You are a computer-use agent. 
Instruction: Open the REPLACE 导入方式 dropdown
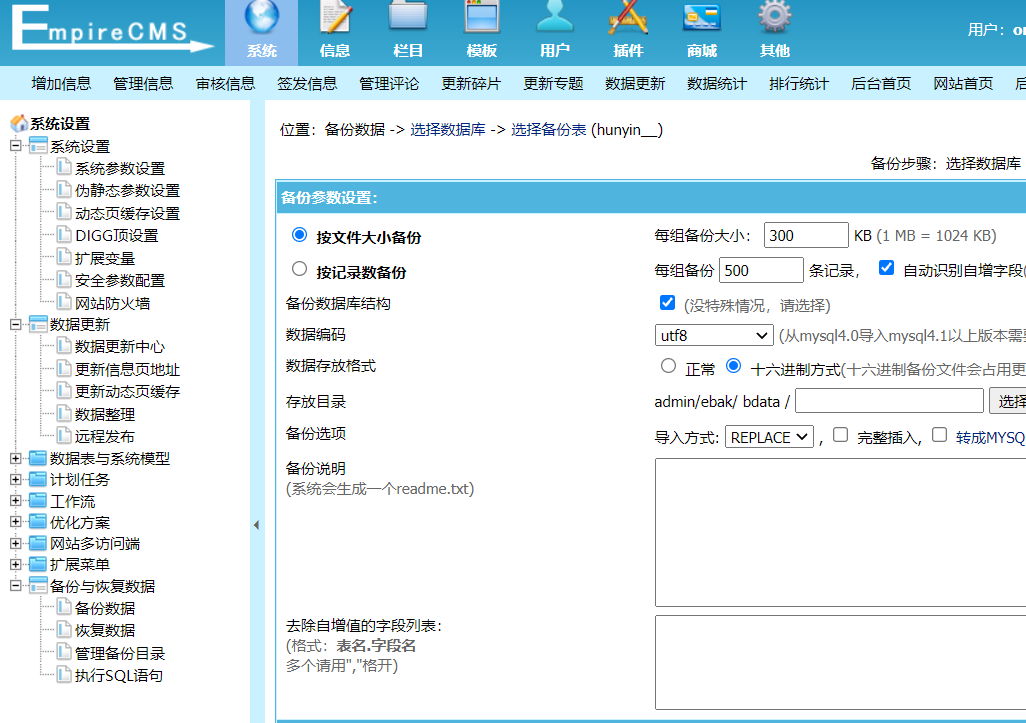coord(770,437)
